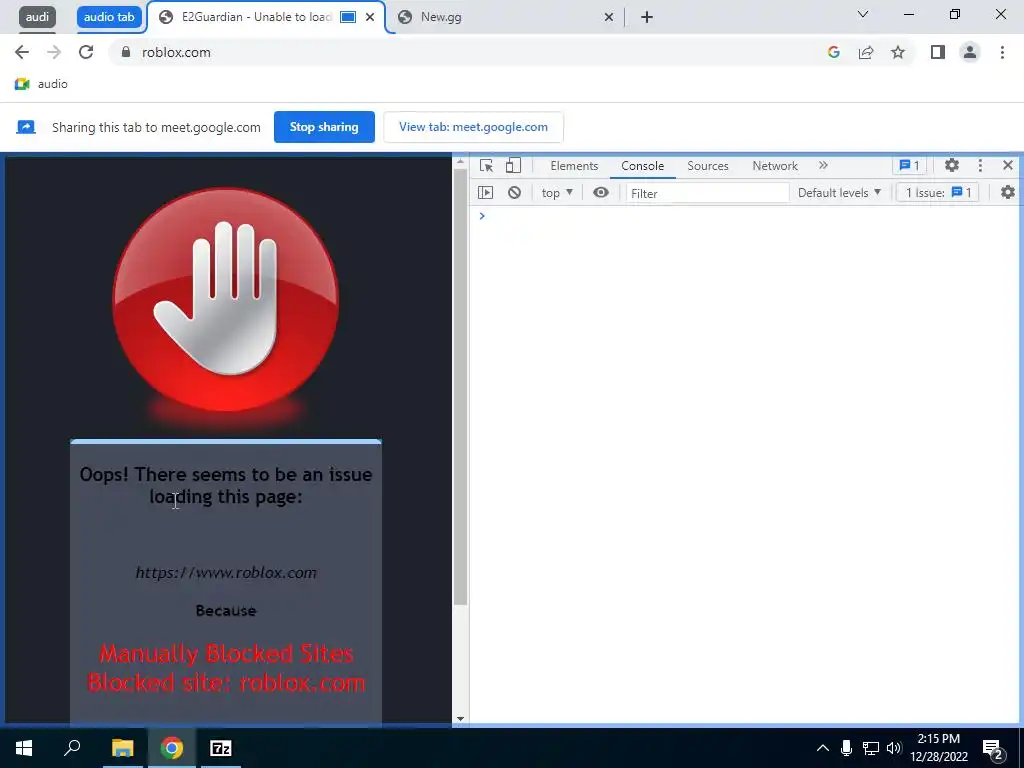Clear the console
The height and width of the screenshot is (768, 1024).
coord(515,193)
